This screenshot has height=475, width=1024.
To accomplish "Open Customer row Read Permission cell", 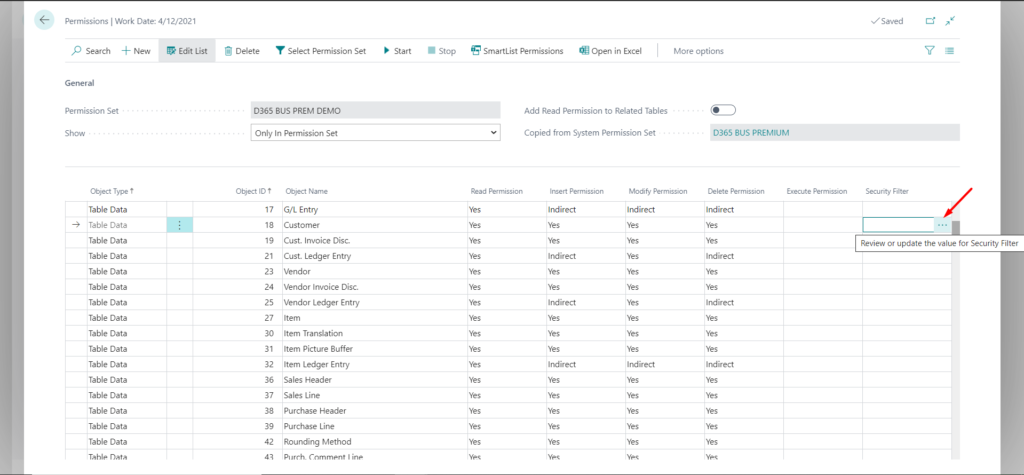I will coord(507,225).
